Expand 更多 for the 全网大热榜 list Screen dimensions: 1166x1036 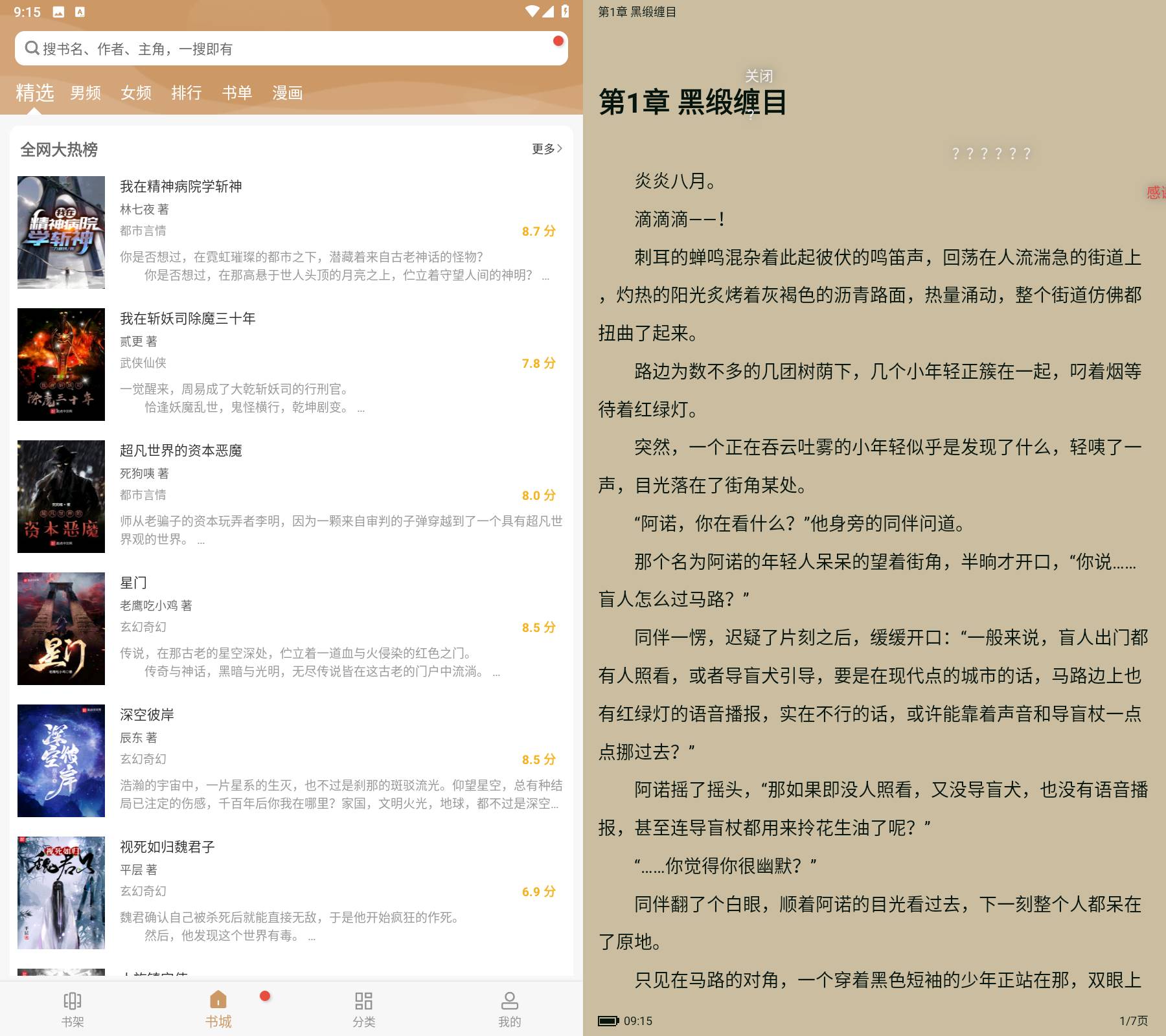[546, 149]
